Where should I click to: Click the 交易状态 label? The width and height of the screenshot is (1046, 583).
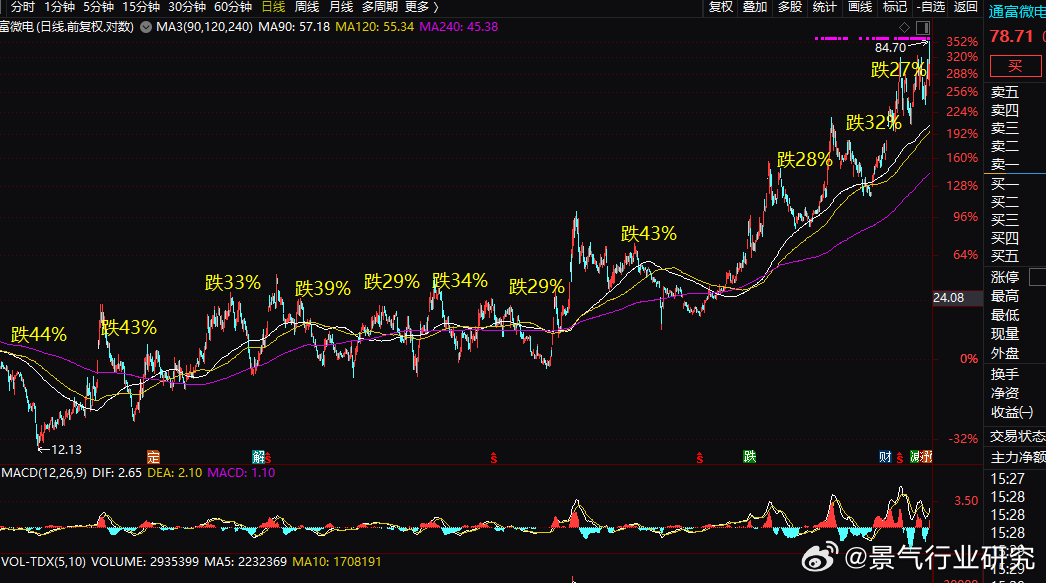click(x=1017, y=436)
